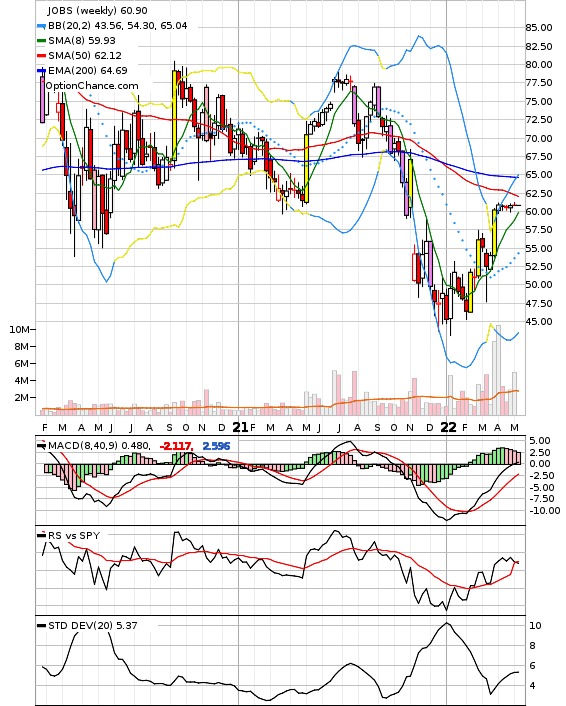Viewport: 566px width, 706px height.
Task: Open the OptionChance.com watermark link
Action: pos(92,86)
